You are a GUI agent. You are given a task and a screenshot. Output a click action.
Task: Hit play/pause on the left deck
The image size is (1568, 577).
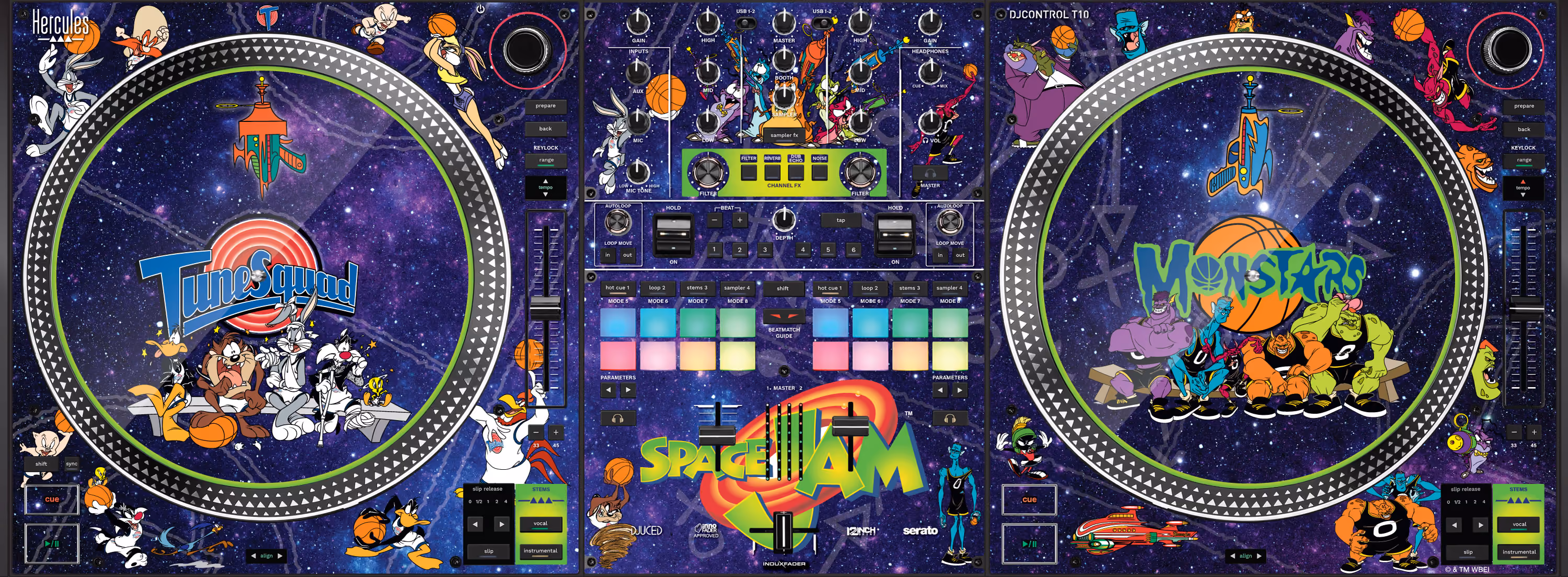pos(52,543)
